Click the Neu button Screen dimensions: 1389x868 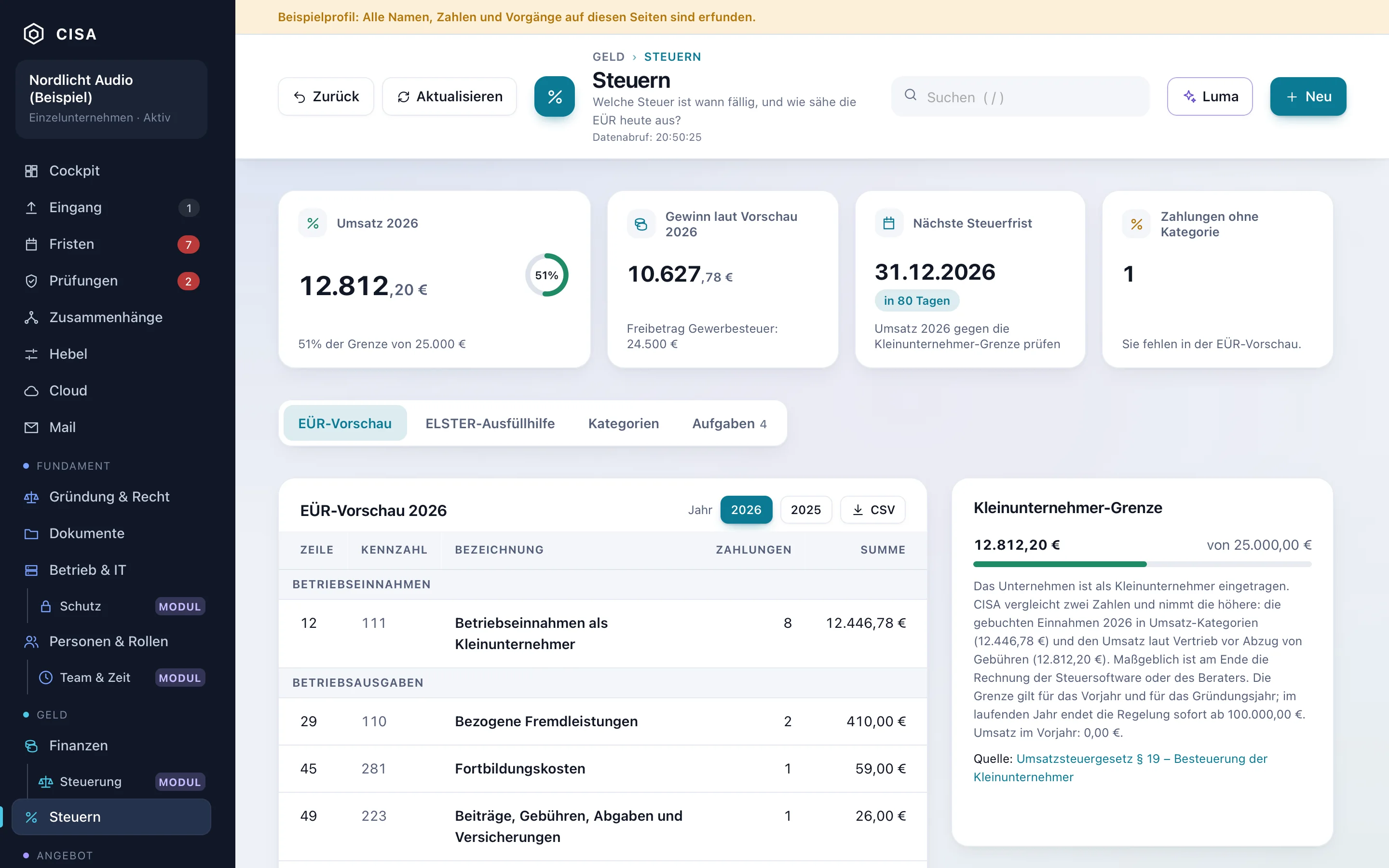coord(1308,96)
